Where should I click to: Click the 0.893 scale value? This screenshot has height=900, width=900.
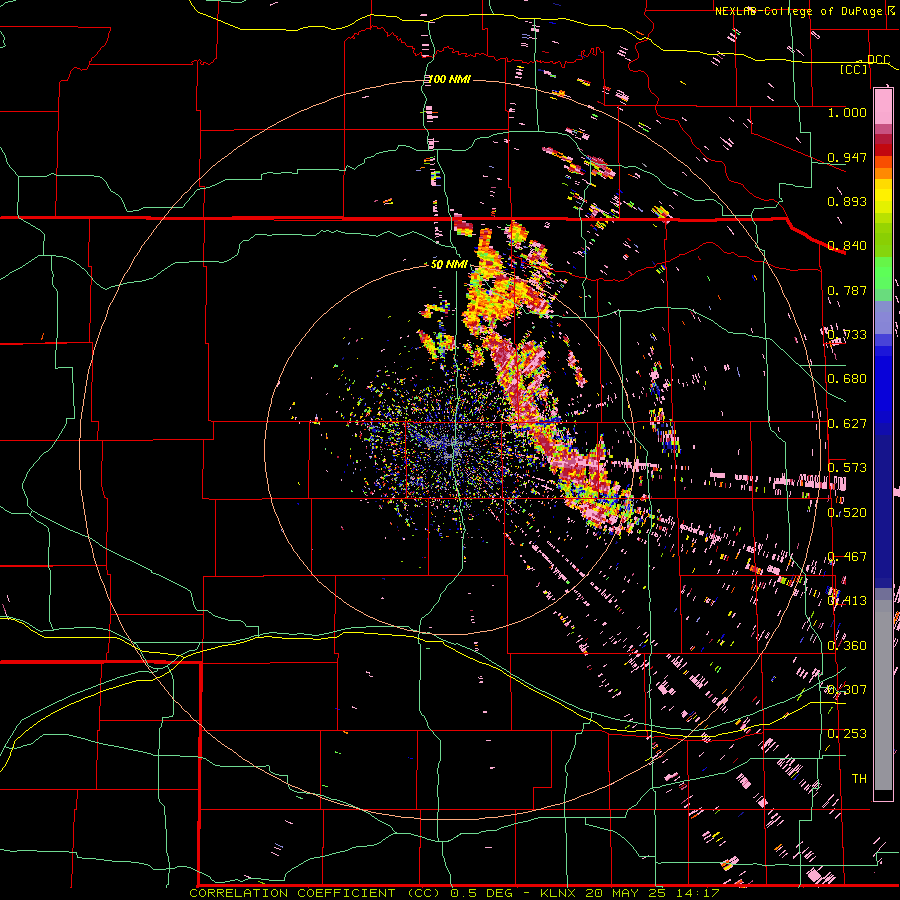[847, 201]
